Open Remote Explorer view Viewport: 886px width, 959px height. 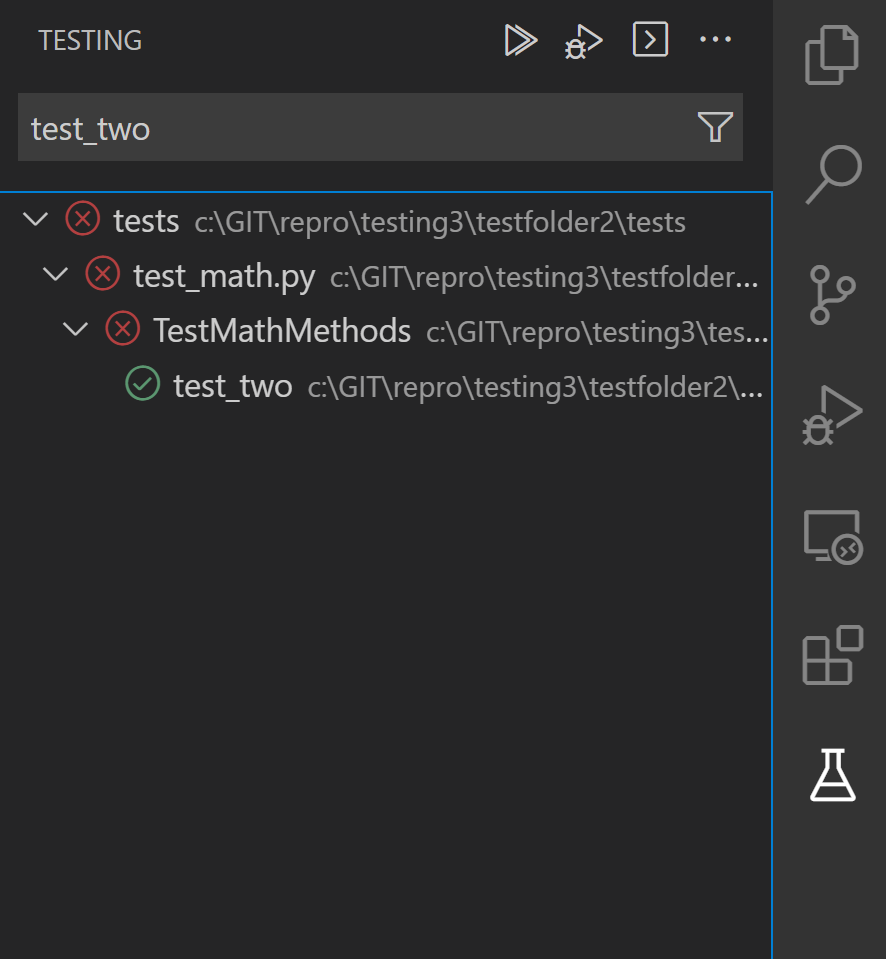832,536
